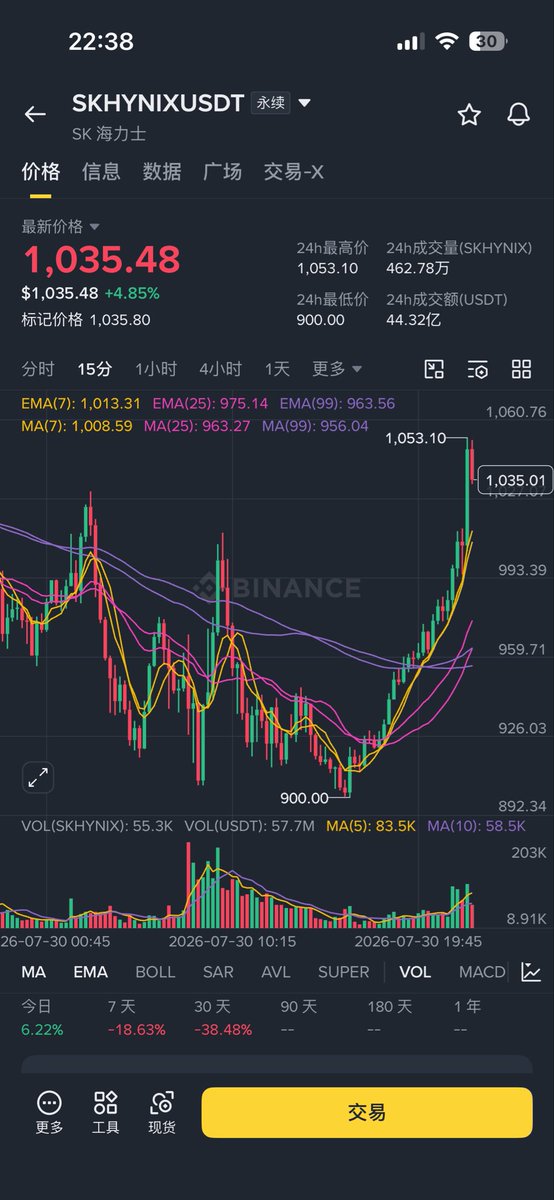Tap the 永续 perpetual contract tag
The image size is (554, 1200).
pyautogui.click(x=272, y=103)
